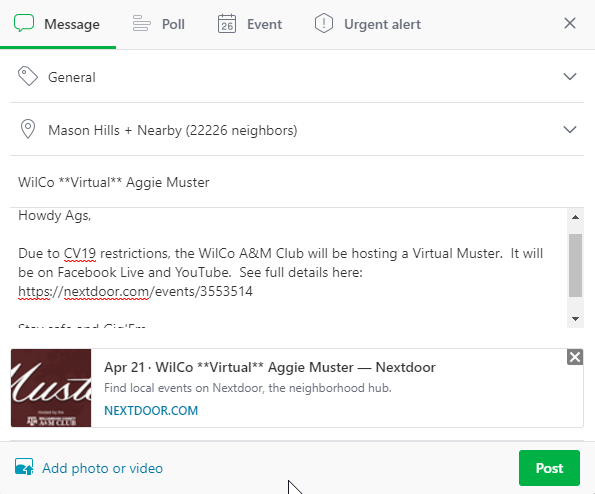Close the post composer dialog
Screen dimensions: 595x494
click(570, 24)
